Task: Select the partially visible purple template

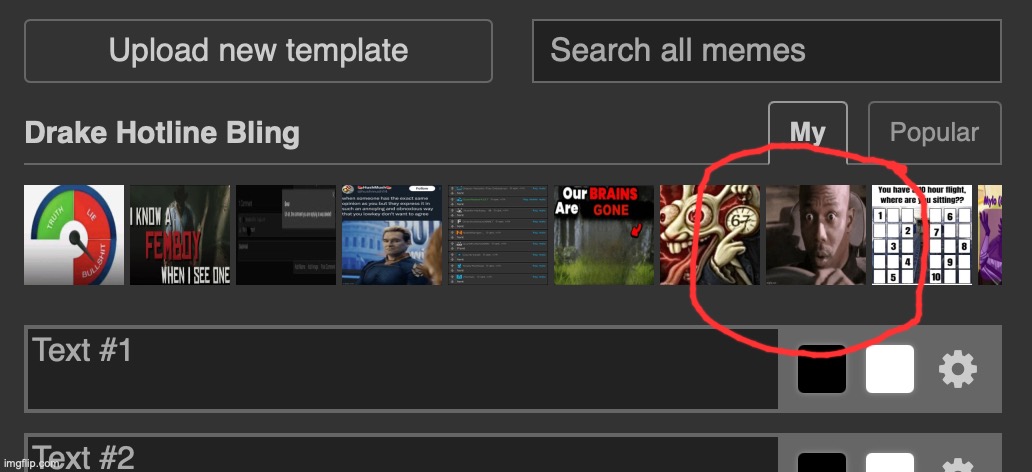Action: [x=989, y=235]
